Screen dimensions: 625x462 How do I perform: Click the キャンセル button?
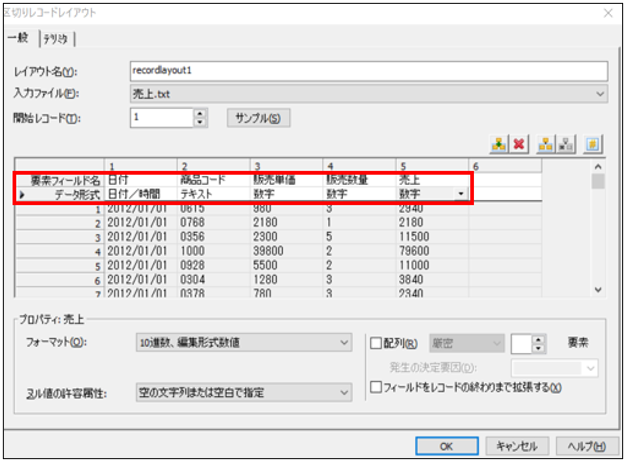coord(515,445)
